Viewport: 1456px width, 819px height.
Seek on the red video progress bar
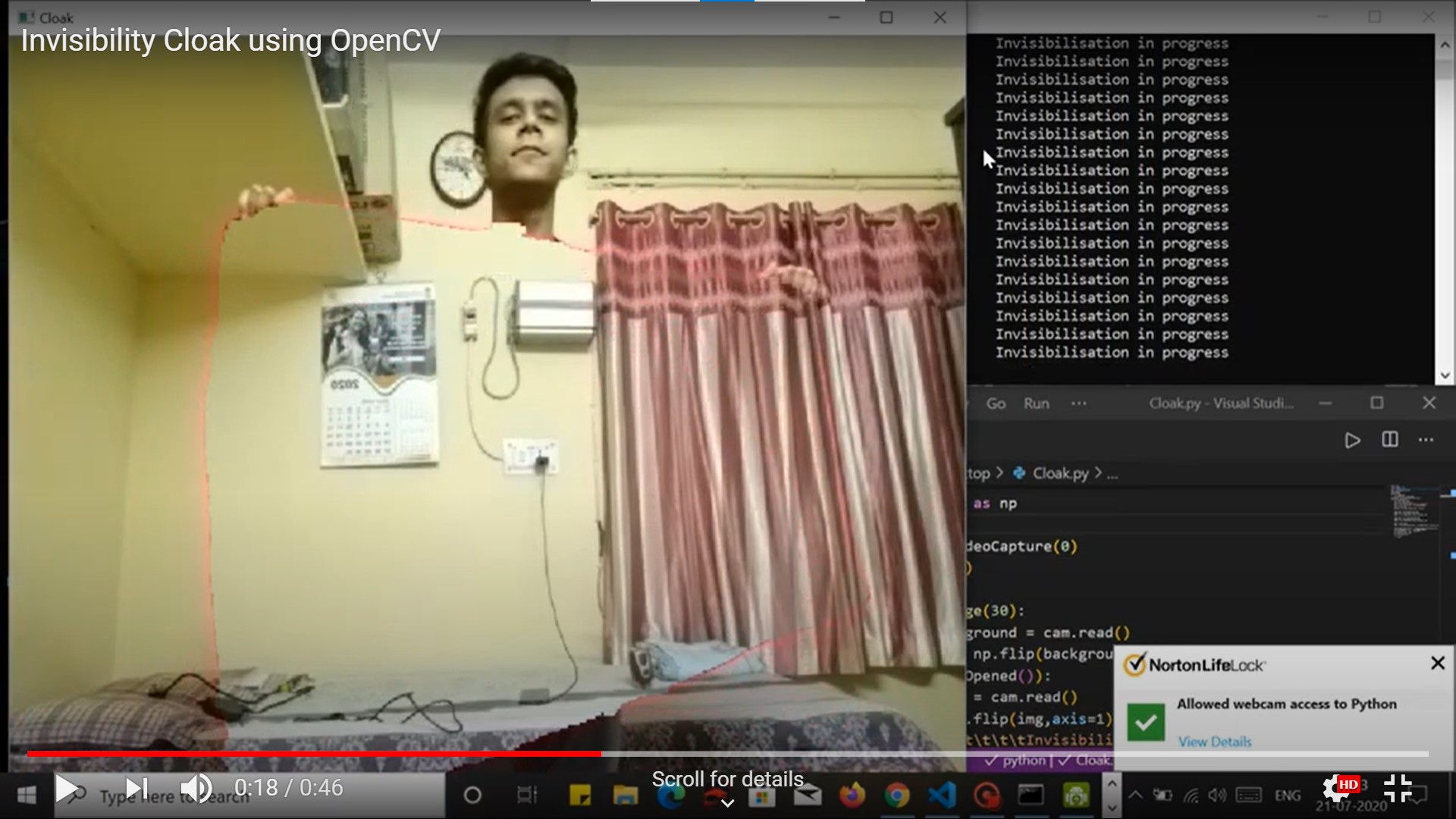coord(727,754)
